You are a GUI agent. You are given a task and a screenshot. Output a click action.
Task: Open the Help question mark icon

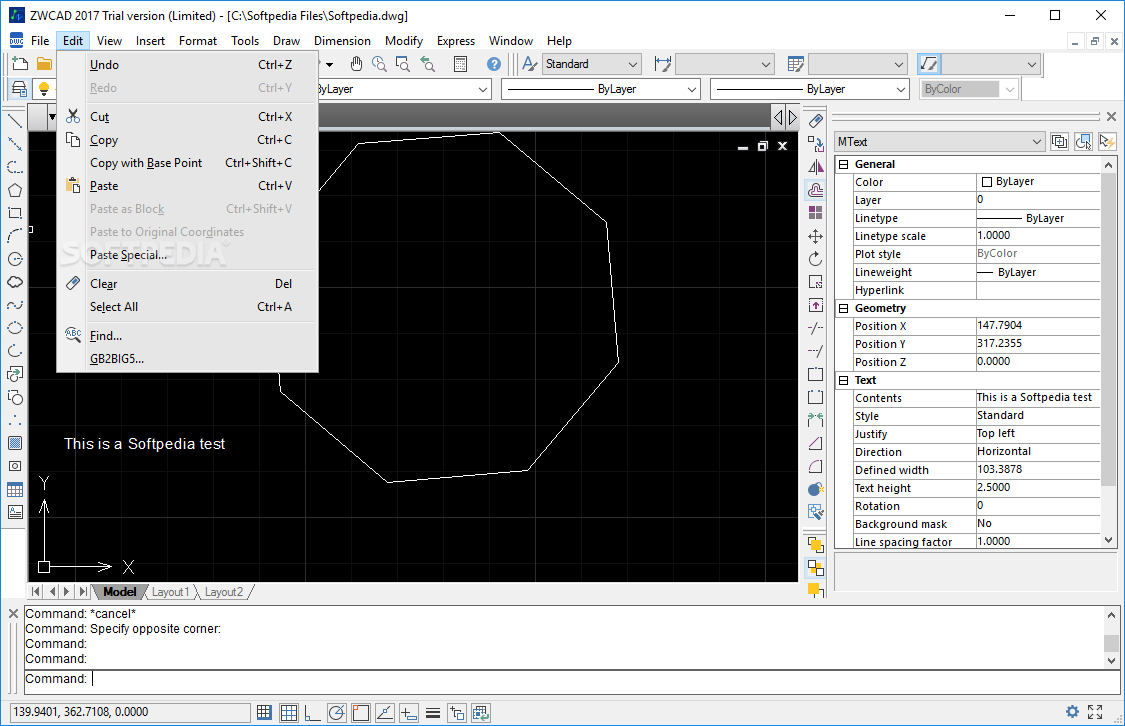[x=494, y=64]
